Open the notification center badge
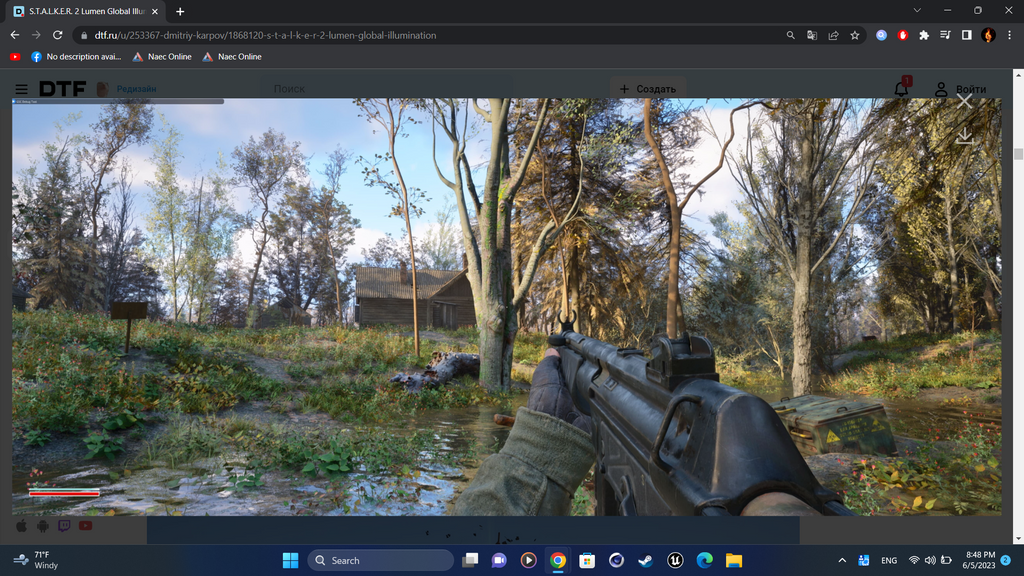Image resolution: width=1024 pixels, height=576 pixels. (1006, 560)
